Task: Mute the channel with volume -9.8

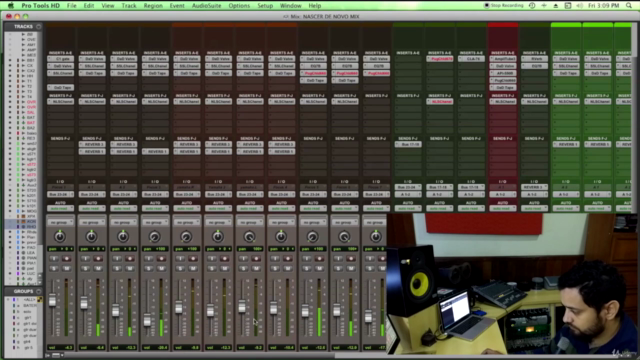Action: coord(193,268)
